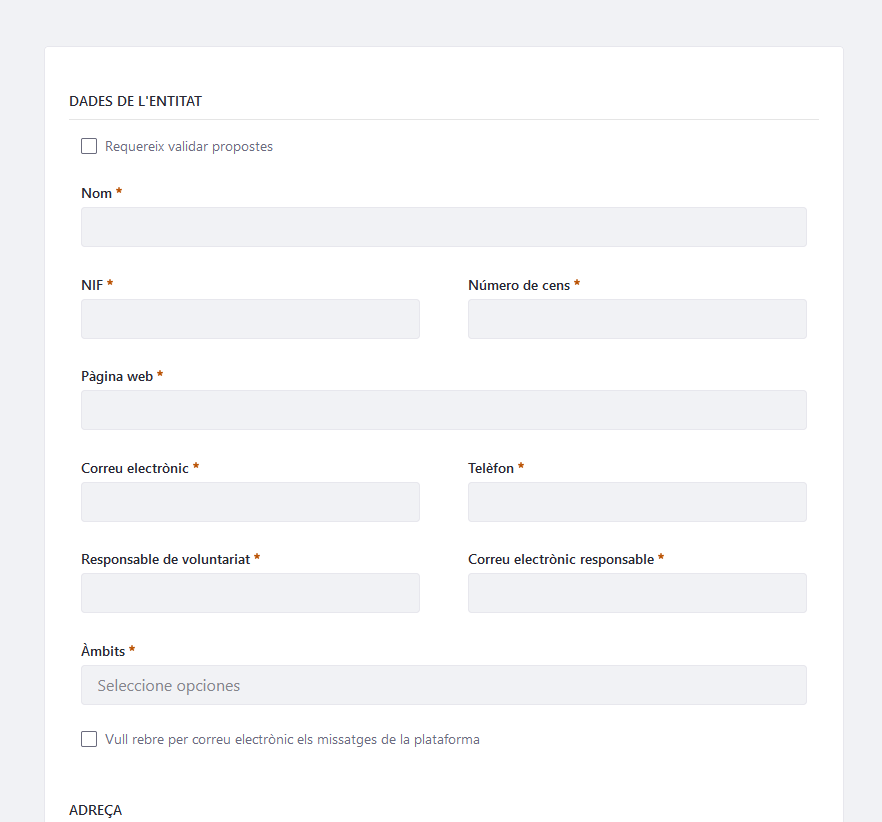Click into the NIF text field
This screenshot has width=882, height=822.
pos(250,319)
